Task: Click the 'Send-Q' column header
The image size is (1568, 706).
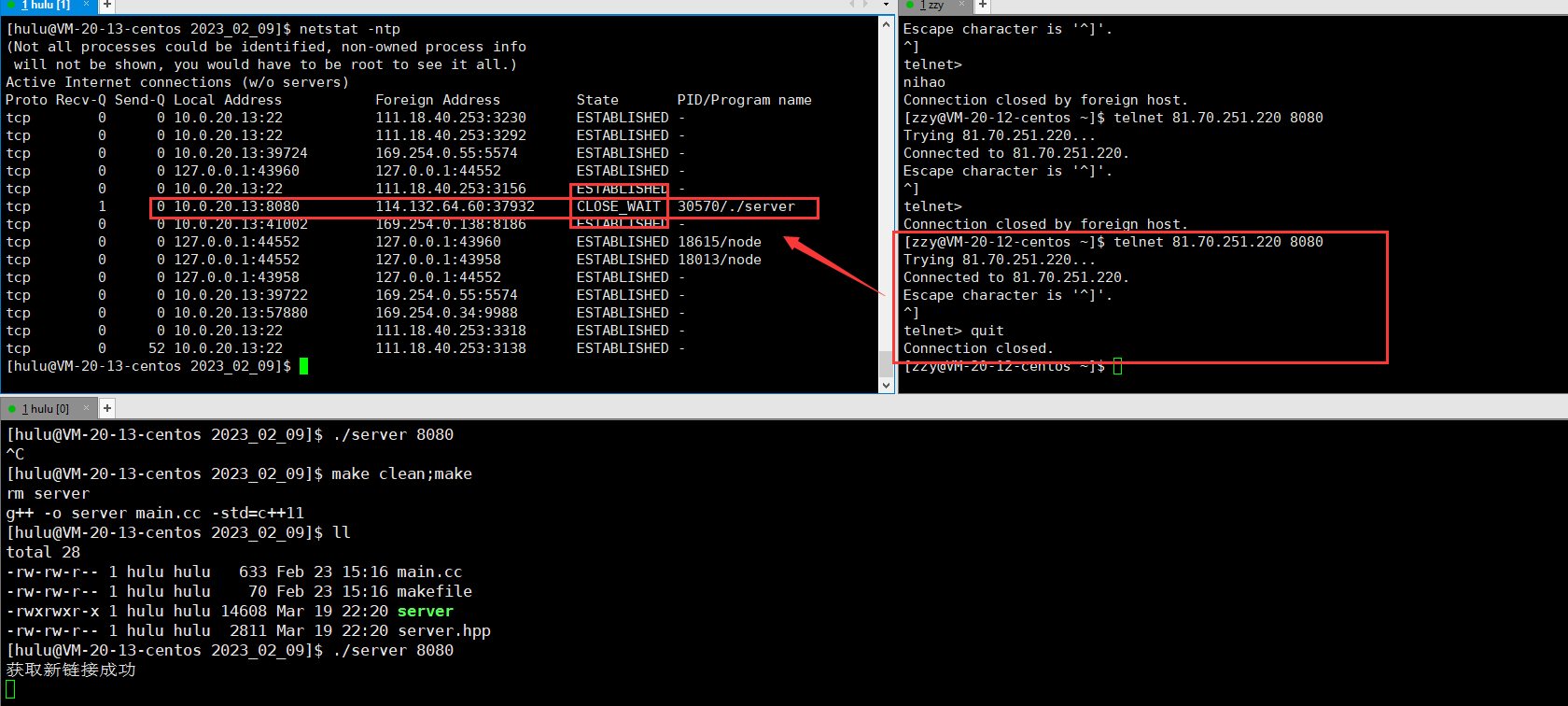Action: 140,100
